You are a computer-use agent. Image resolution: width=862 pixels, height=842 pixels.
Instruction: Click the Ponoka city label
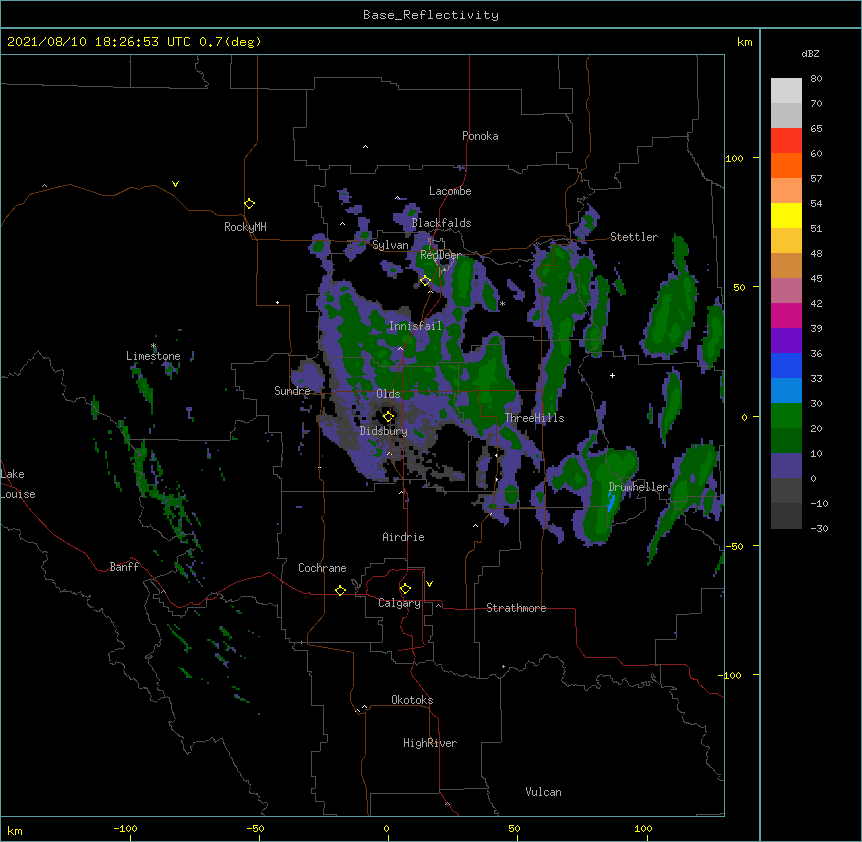point(480,136)
